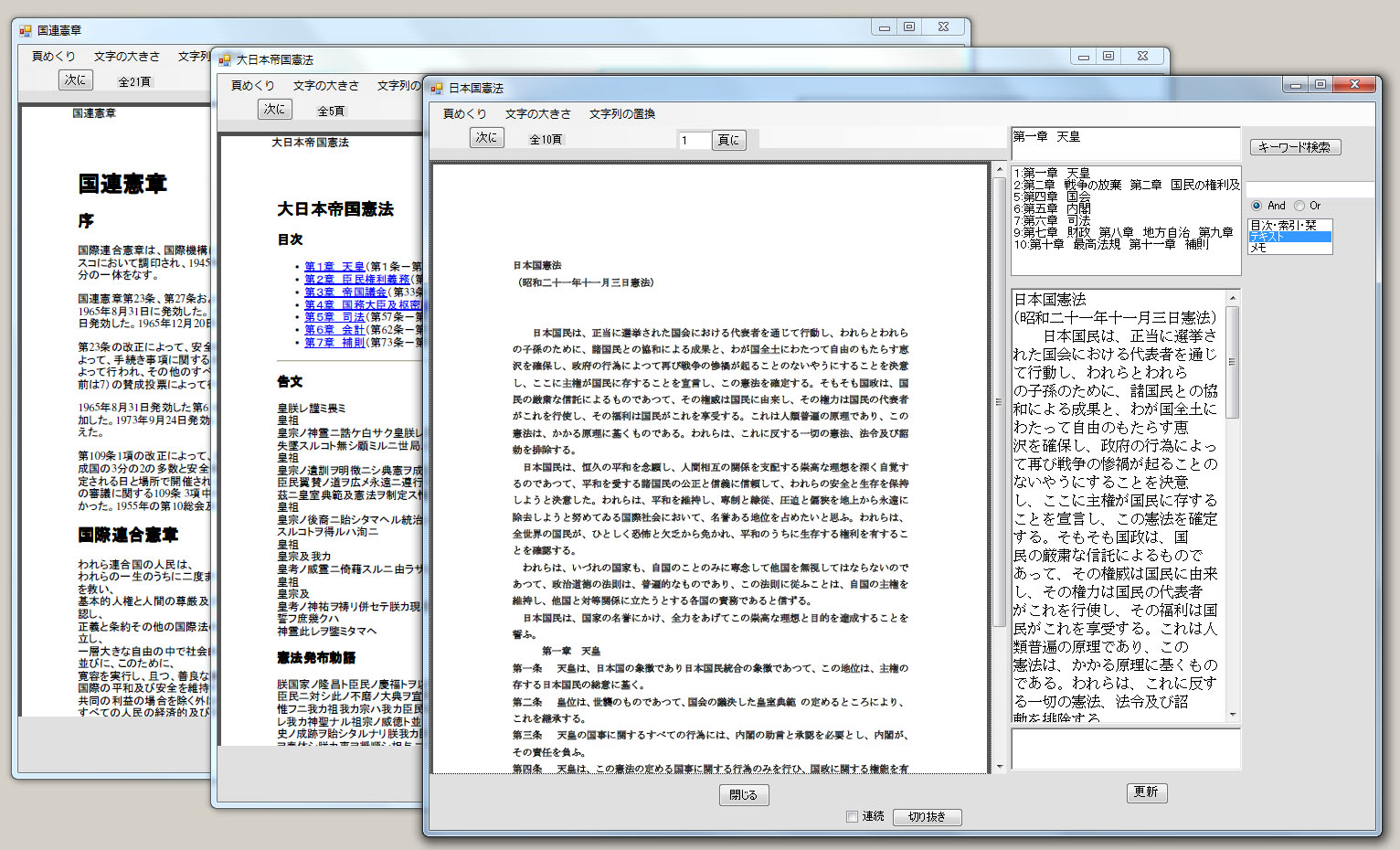Open the 第7章 補則 link
The height and width of the screenshot is (850, 1400).
[334, 343]
